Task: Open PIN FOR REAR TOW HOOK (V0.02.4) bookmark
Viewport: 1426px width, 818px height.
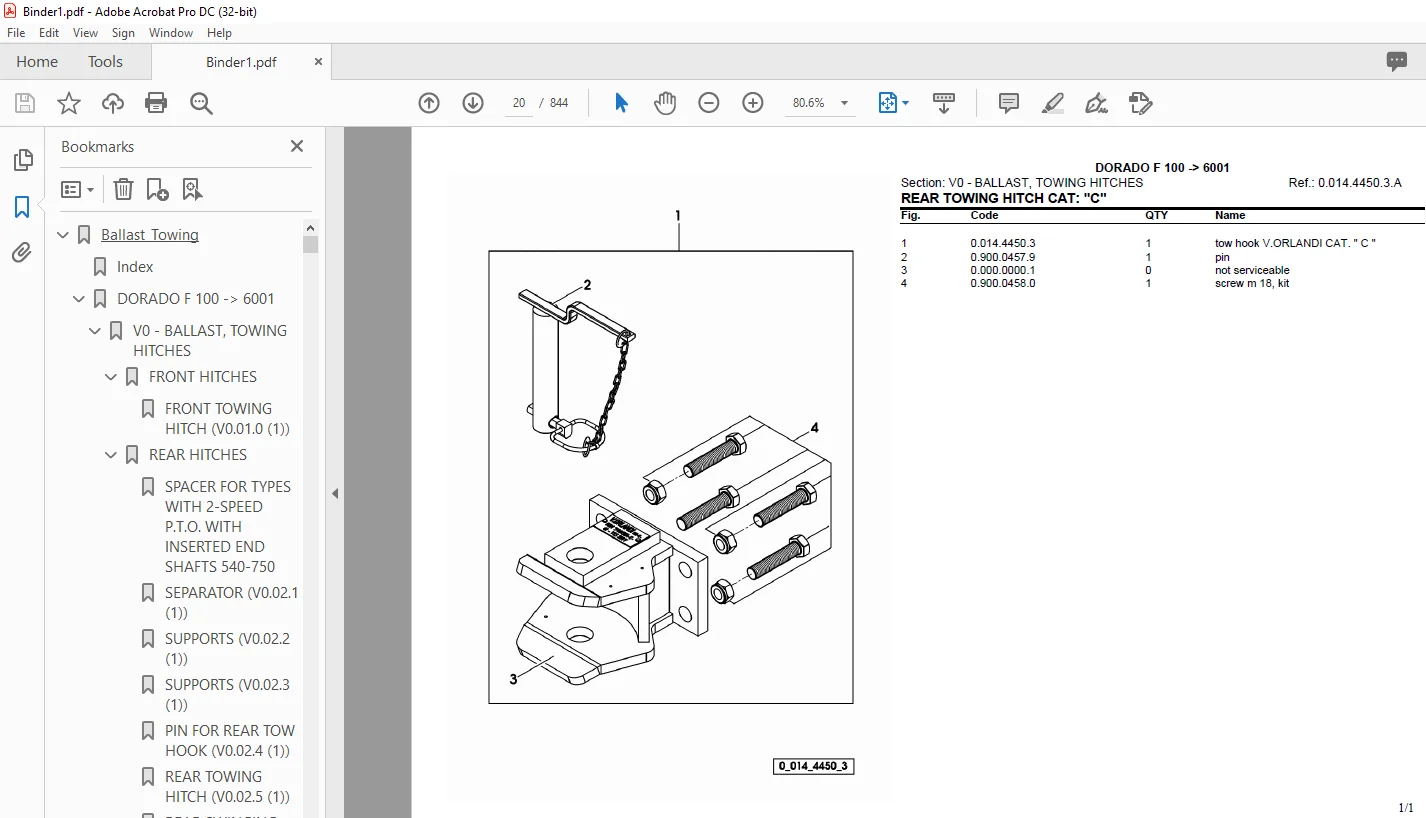Action: tap(230, 741)
